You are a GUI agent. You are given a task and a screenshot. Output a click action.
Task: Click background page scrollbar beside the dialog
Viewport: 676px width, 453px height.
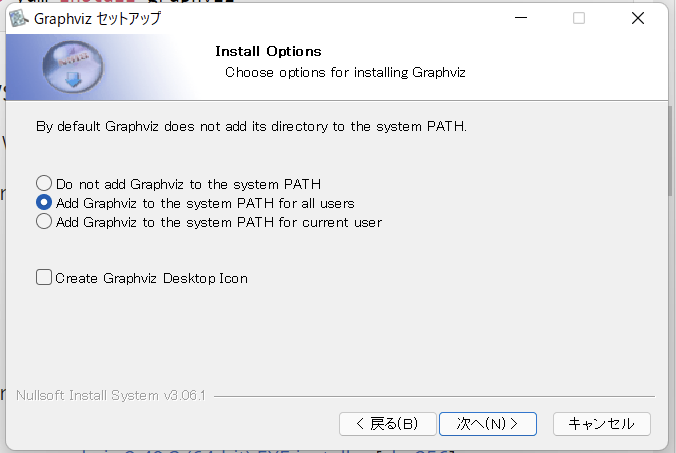672,151
